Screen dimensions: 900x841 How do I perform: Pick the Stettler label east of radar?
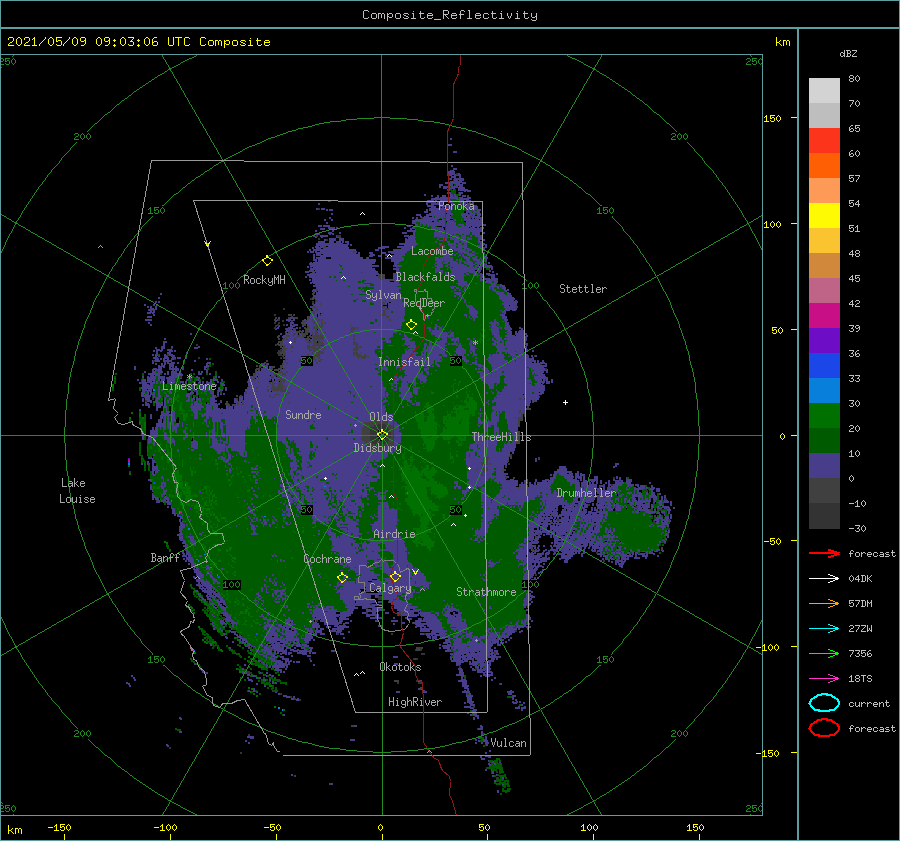583,289
